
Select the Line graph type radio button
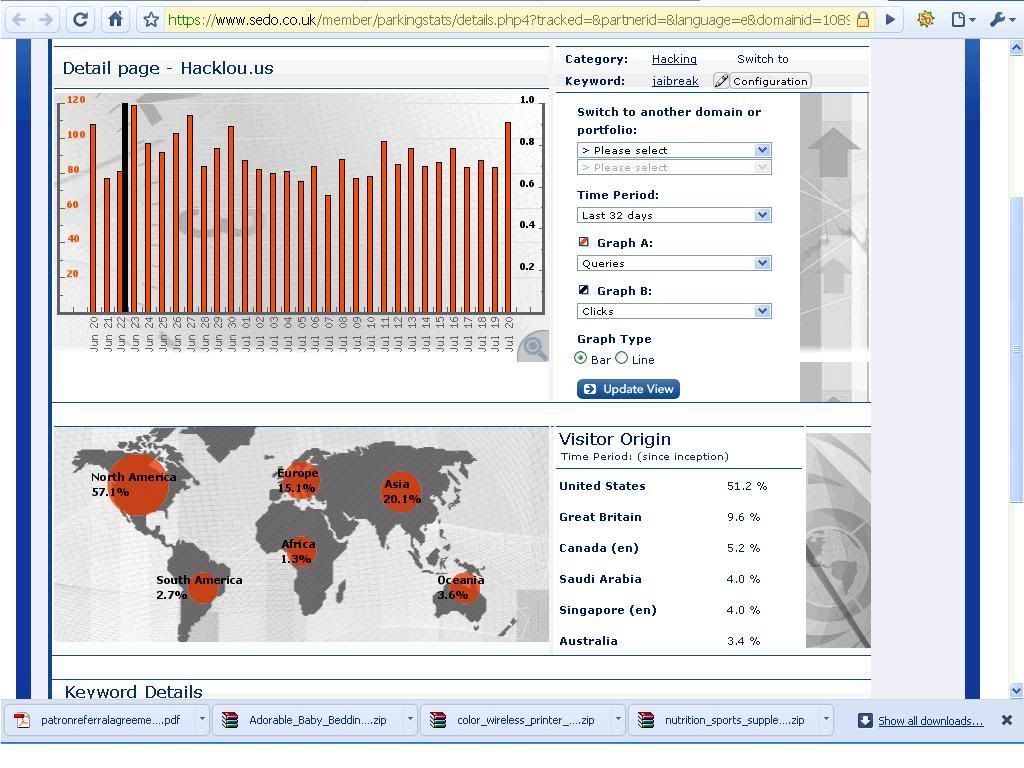point(622,358)
